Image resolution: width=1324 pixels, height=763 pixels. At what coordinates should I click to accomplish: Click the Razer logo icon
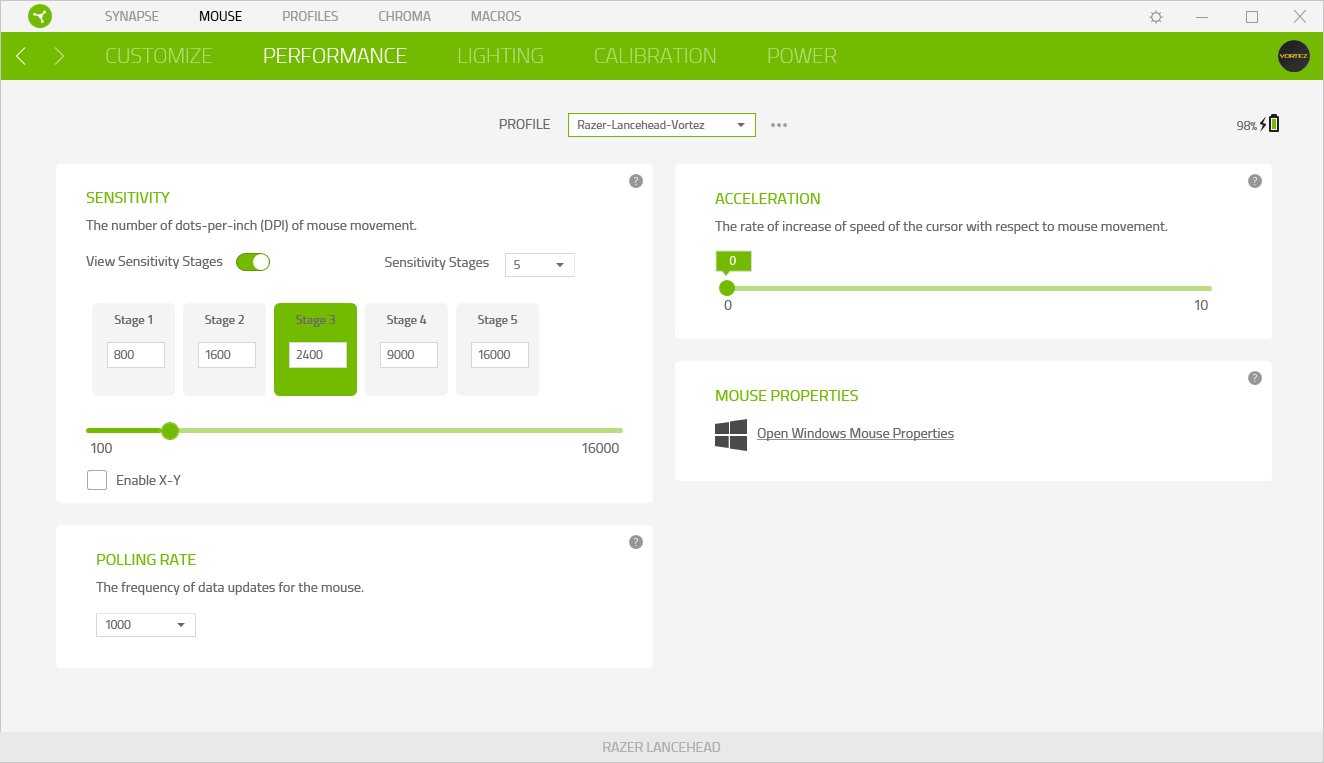[x=40, y=16]
